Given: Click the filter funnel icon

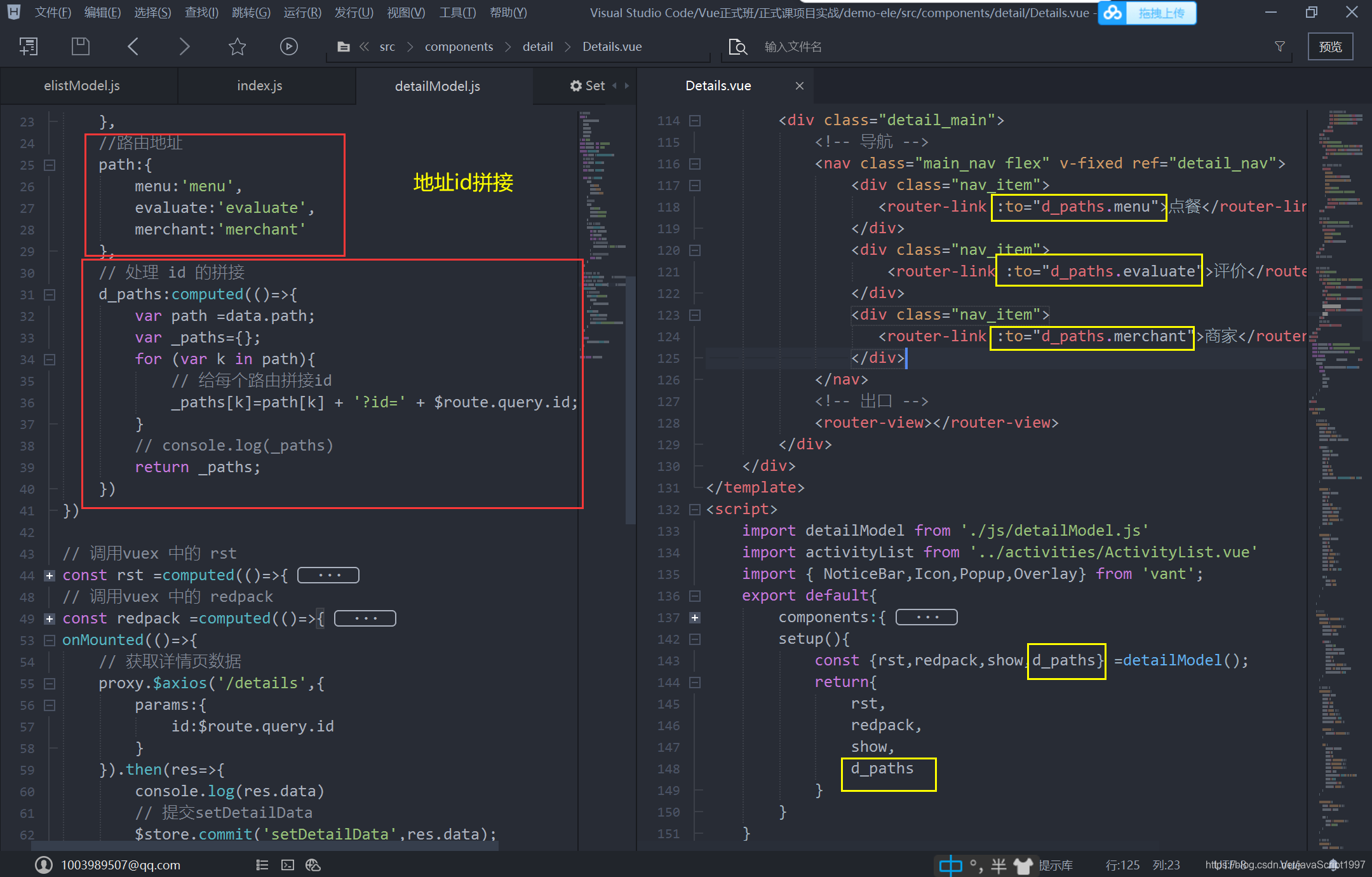Looking at the screenshot, I should [1280, 46].
